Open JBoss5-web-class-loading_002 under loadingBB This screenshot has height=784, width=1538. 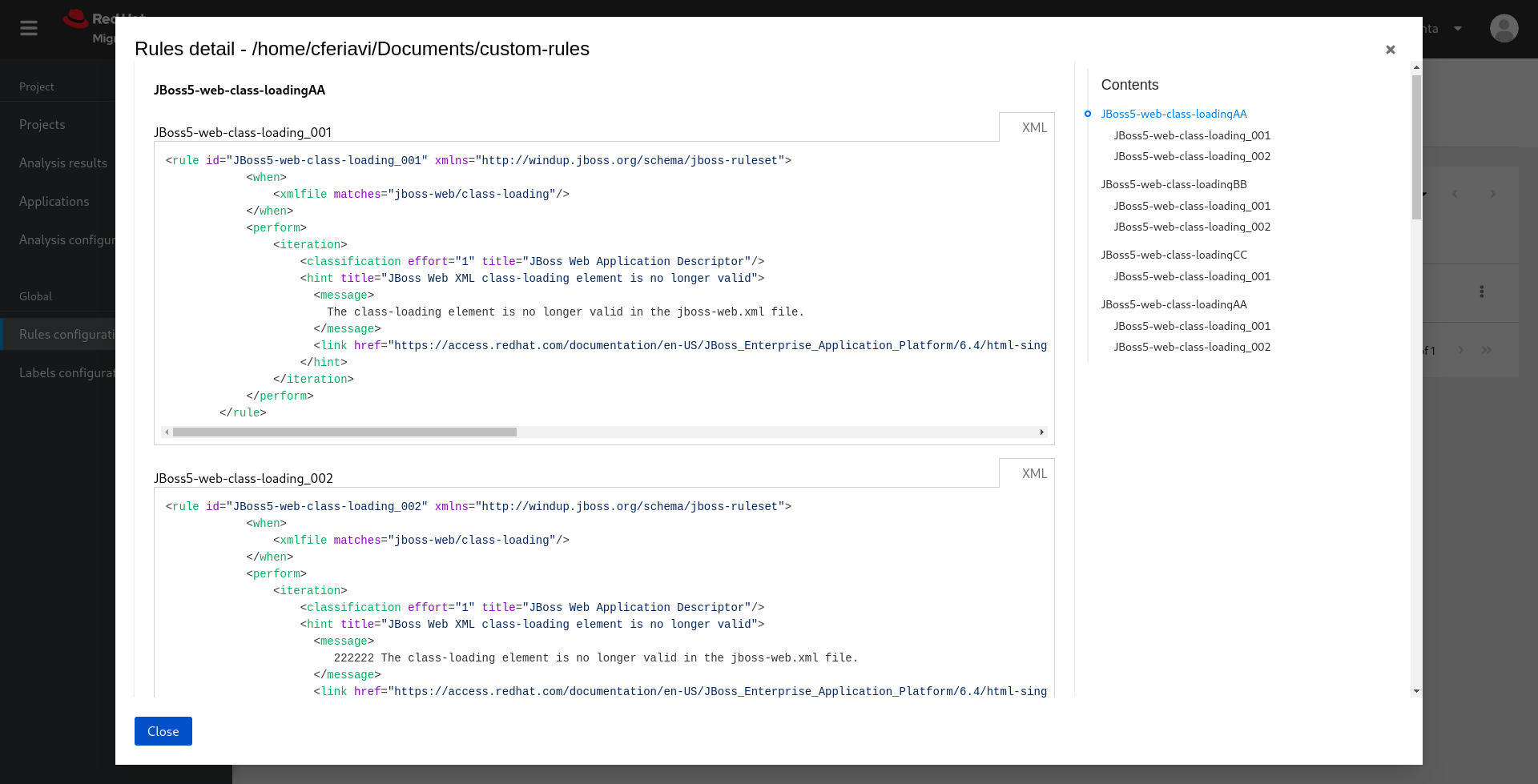coord(1191,227)
